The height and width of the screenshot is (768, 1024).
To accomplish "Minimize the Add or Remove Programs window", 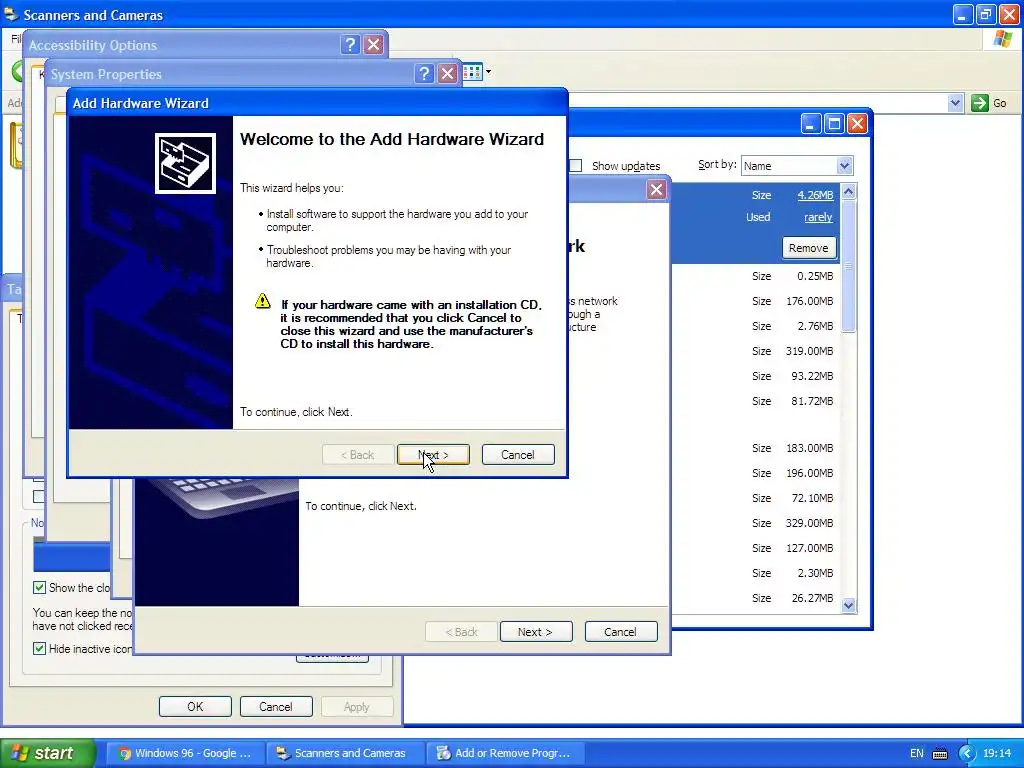I will click(x=810, y=123).
